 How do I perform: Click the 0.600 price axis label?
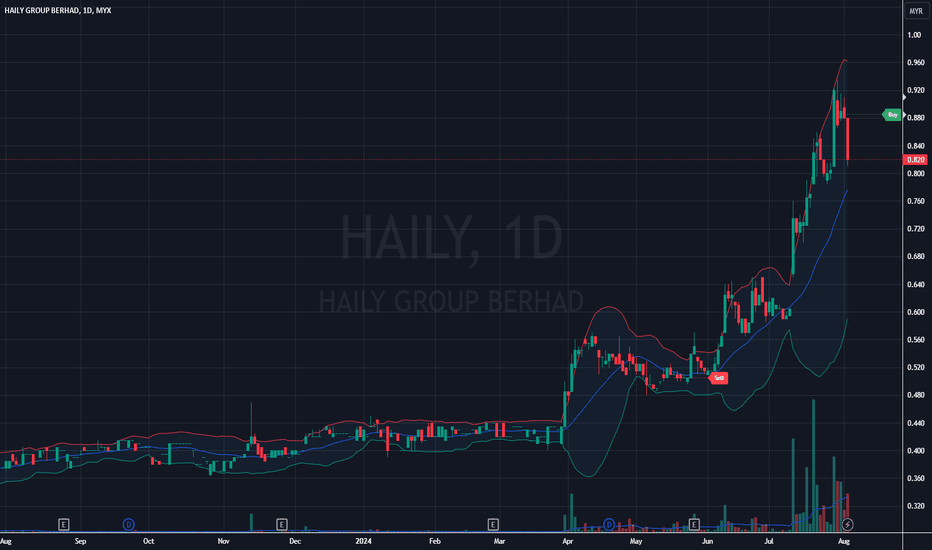pyautogui.click(x=915, y=312)
